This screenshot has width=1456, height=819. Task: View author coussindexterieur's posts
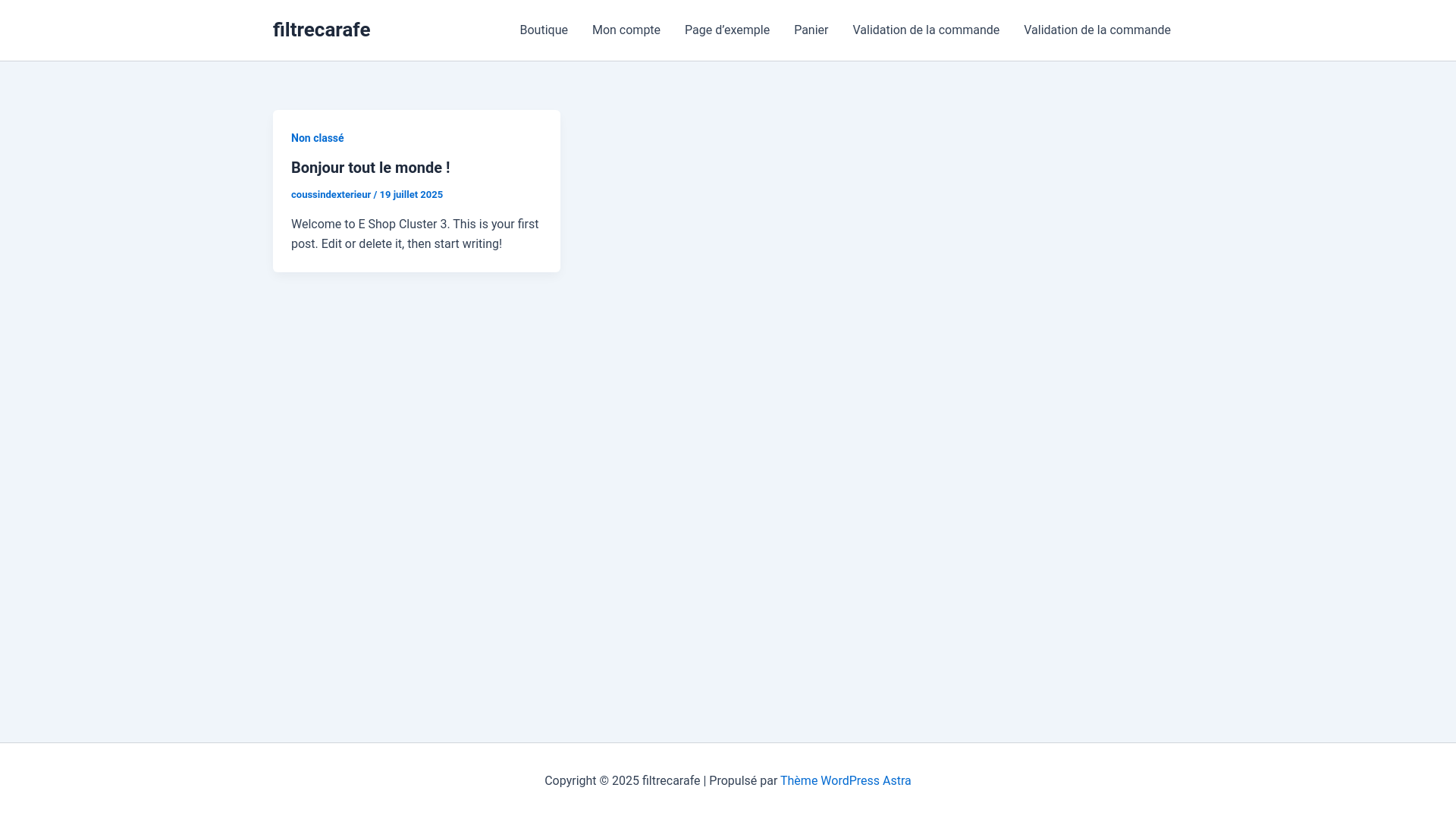[331, 195]
